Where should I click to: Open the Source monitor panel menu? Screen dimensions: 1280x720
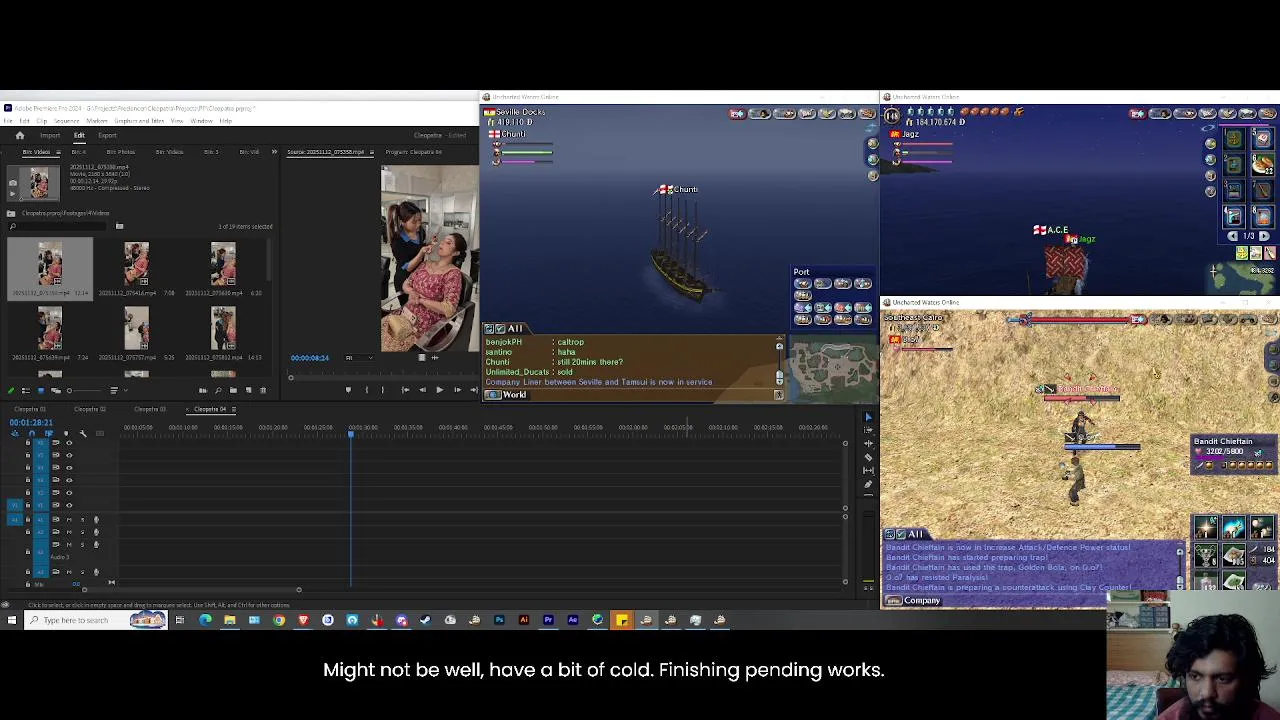pos(372,152)
